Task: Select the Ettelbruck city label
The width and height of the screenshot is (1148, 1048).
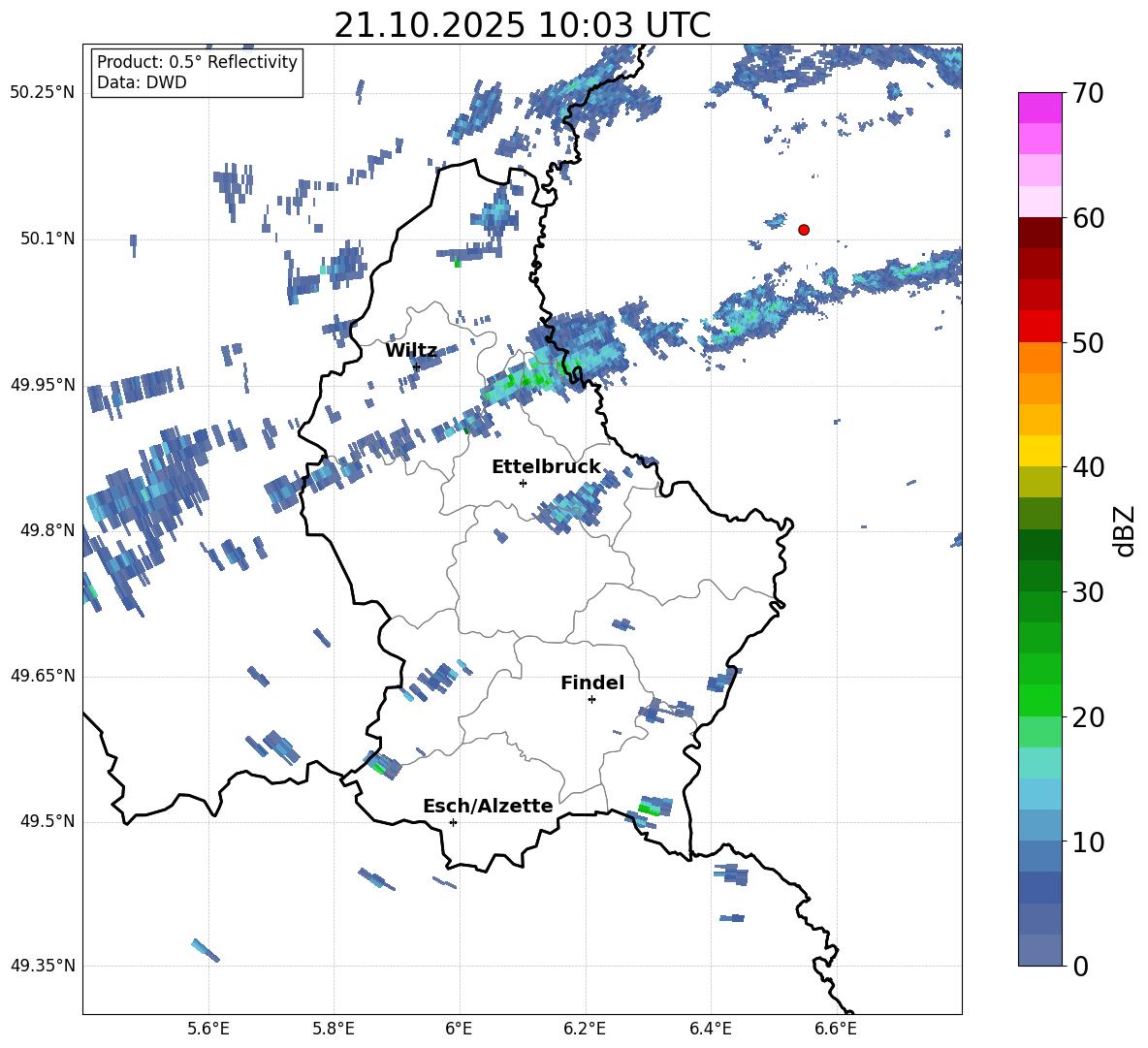Action: [546, 467]
